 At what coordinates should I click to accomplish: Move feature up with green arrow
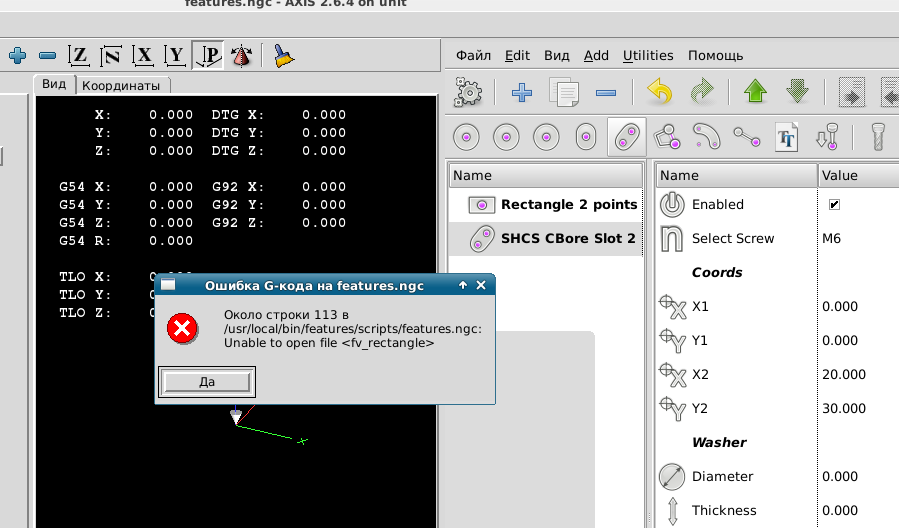[x=756, y=92]
